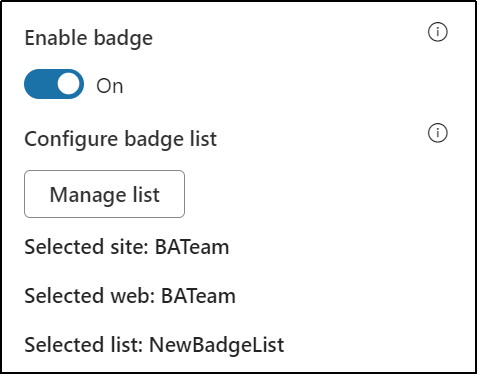Show info tooltip for Configure badge list
Screen dimensions: 478x375
437,133
